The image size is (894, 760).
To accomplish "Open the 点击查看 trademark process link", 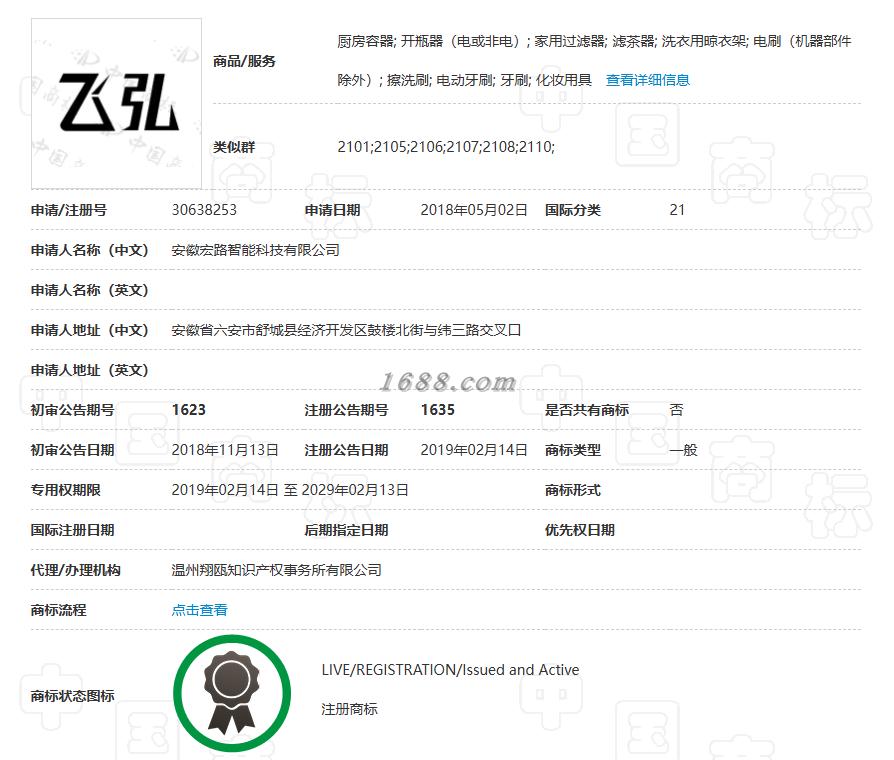I will (x=200, y=610).
